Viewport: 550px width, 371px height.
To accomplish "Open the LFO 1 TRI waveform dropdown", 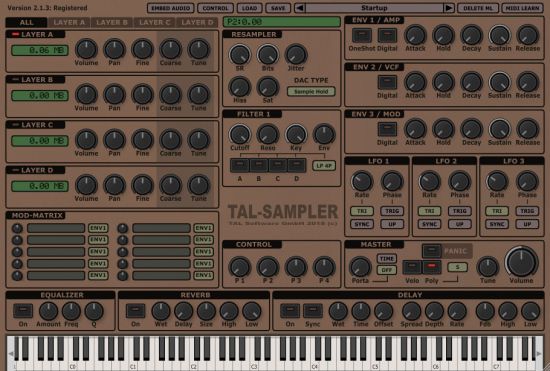I will (x=362, y=211).
